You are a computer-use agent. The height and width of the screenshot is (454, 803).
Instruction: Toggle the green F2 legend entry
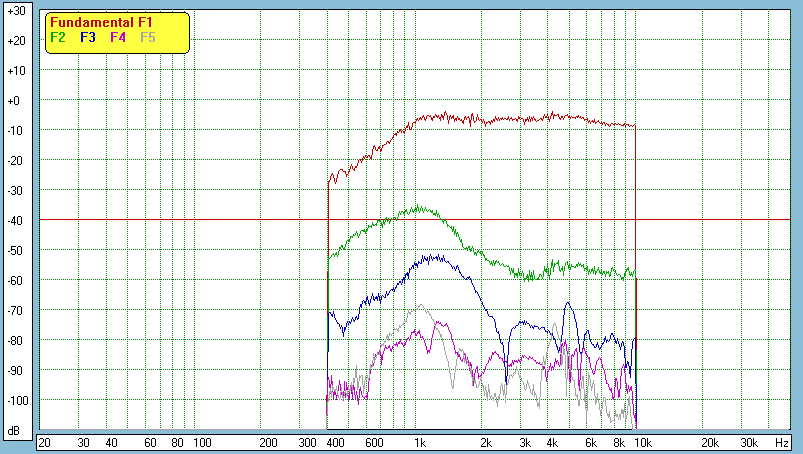(58, 37)
